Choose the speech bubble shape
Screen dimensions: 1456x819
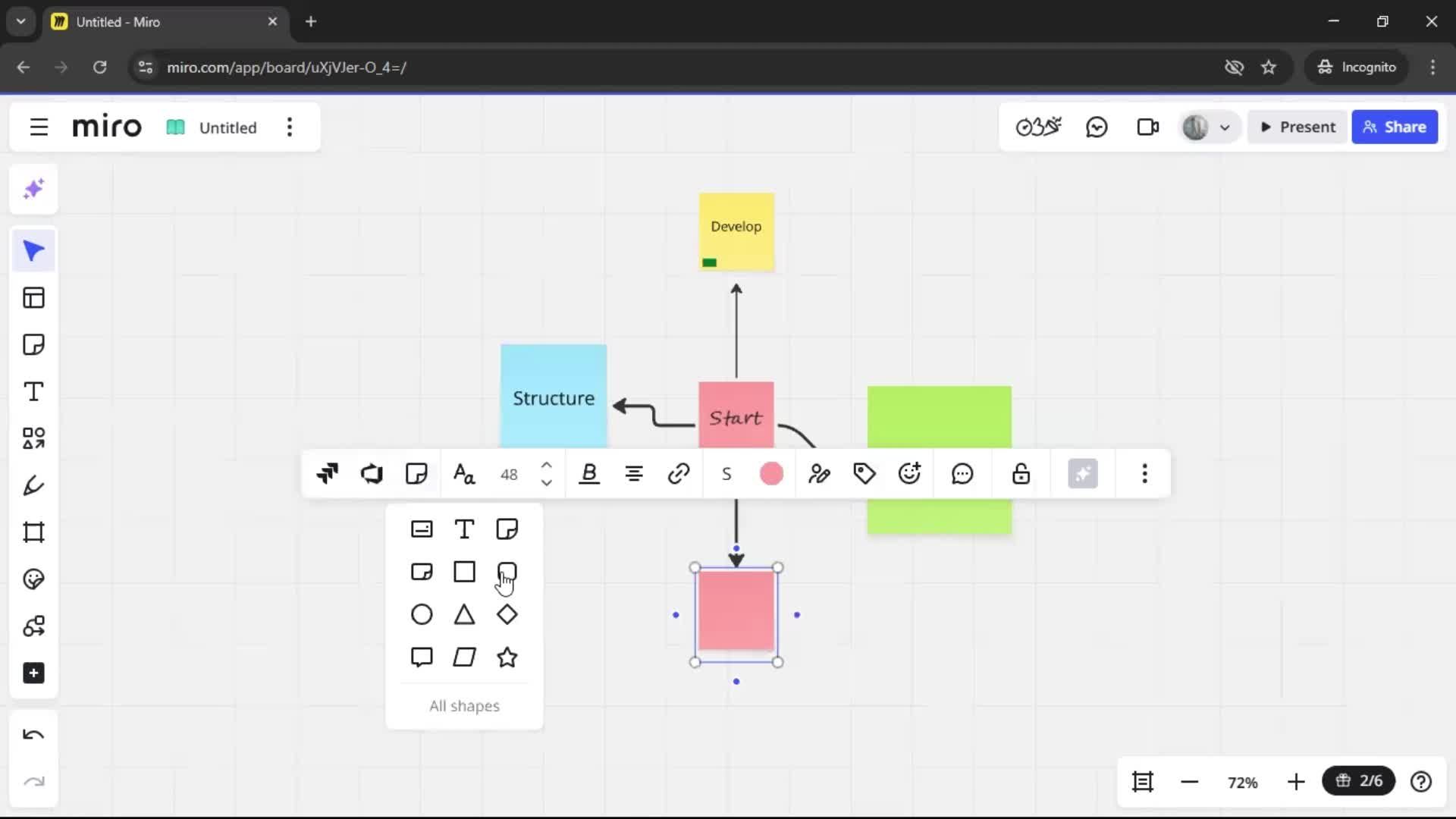click(422, 657)
